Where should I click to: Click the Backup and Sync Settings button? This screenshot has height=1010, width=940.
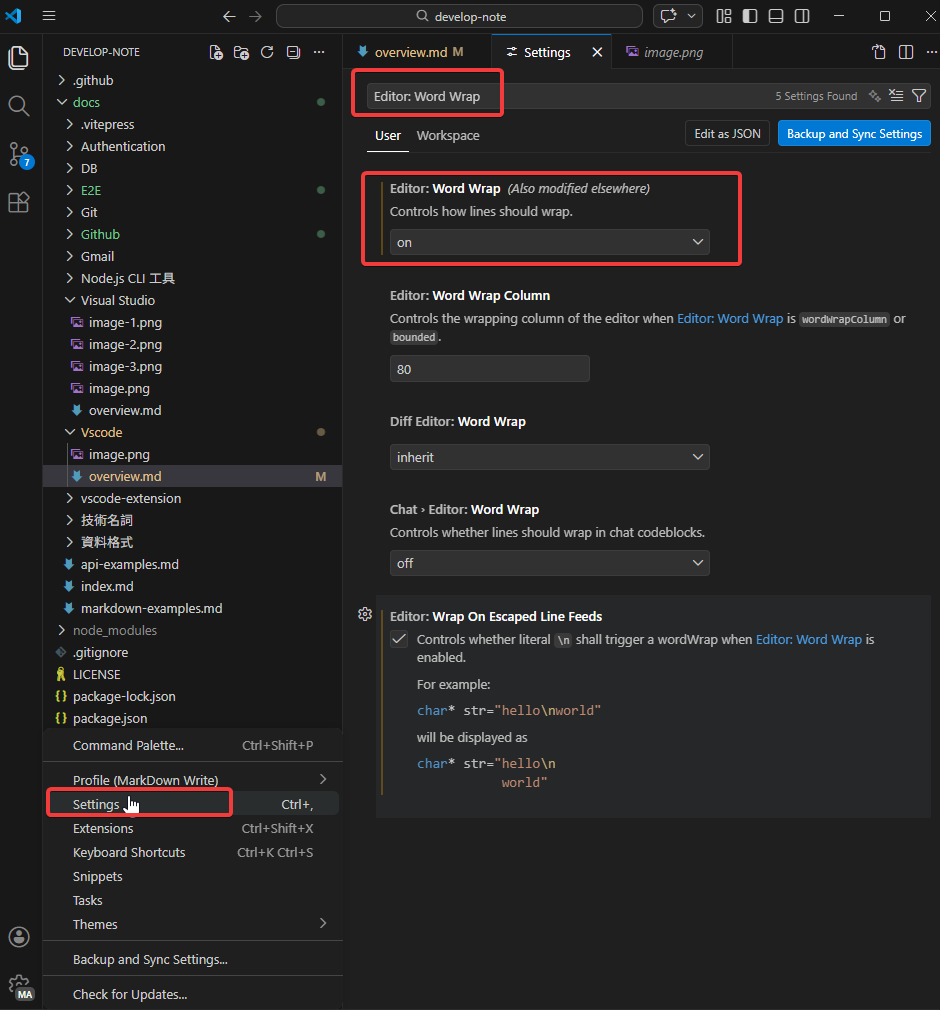click(x=854, y=134)
